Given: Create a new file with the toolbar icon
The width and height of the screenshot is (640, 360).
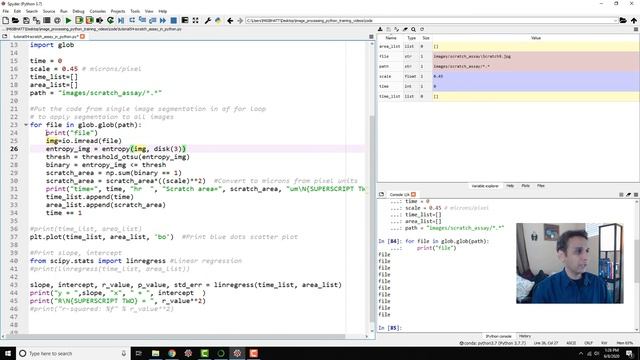Looking at the screenshot, I should pos(6,20).
